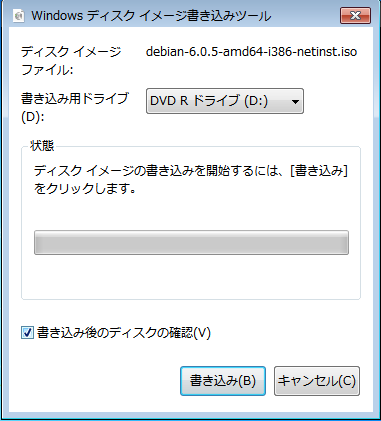
Task: Click the gray write progress bar
Action: (191, 242)
